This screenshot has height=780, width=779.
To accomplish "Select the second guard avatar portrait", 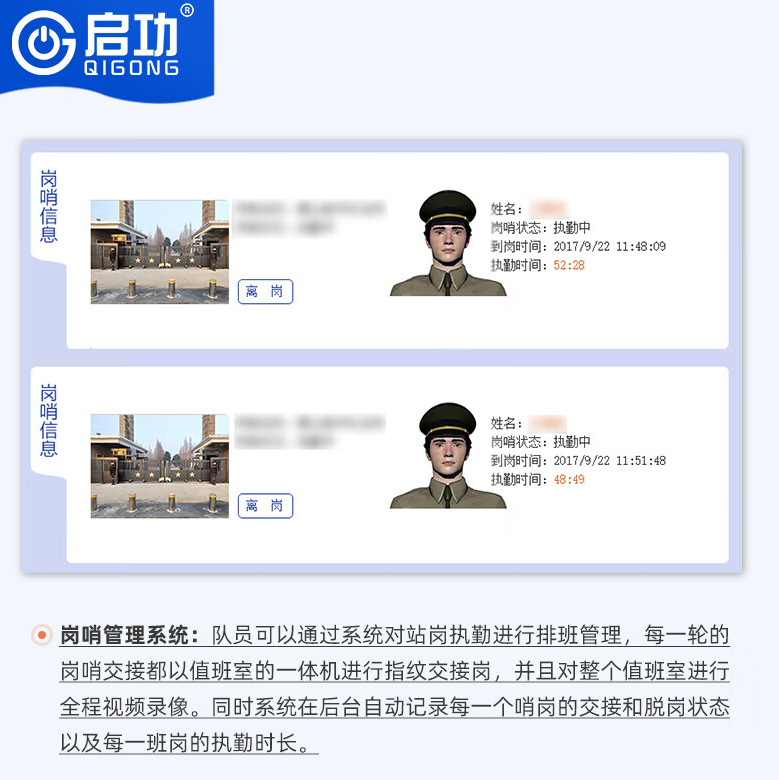I will [448, 456].
